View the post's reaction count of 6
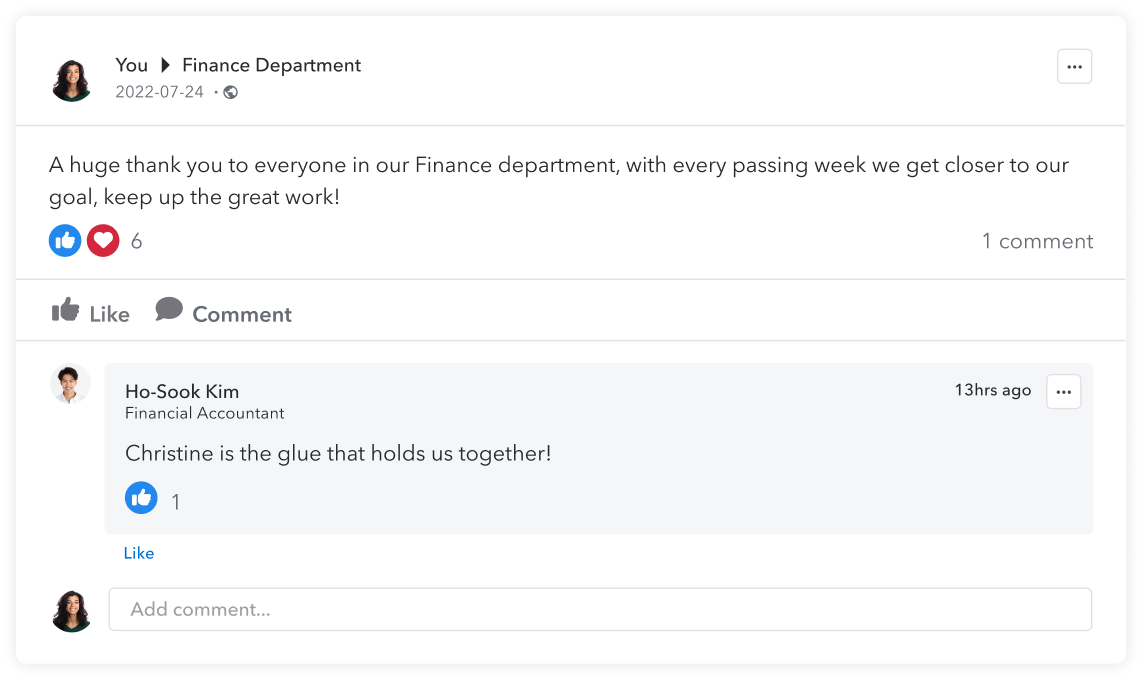 click(137, 241)
